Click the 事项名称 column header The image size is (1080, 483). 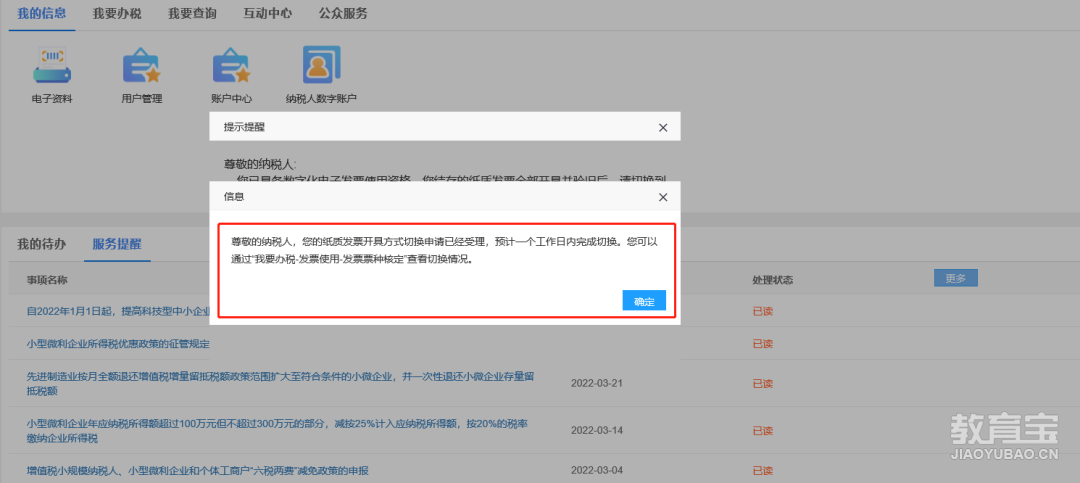[47, 280]
